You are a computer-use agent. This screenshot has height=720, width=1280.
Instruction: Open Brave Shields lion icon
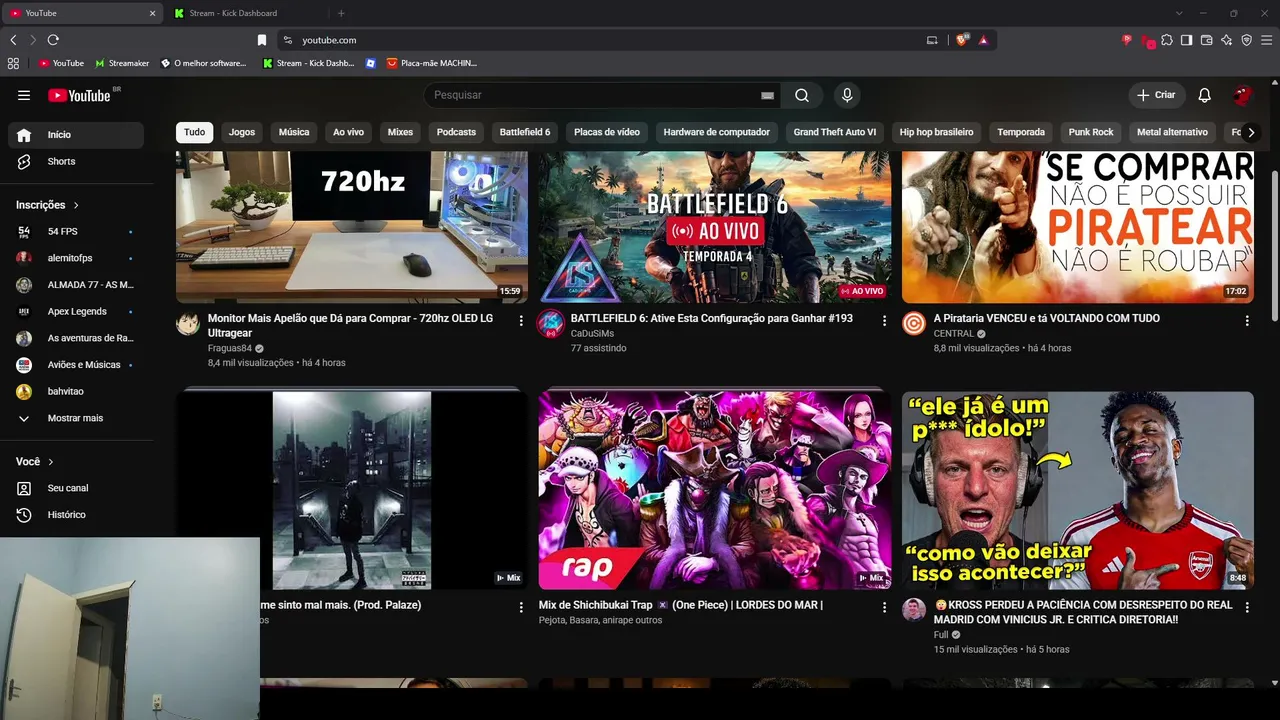(x=962, y=40)
